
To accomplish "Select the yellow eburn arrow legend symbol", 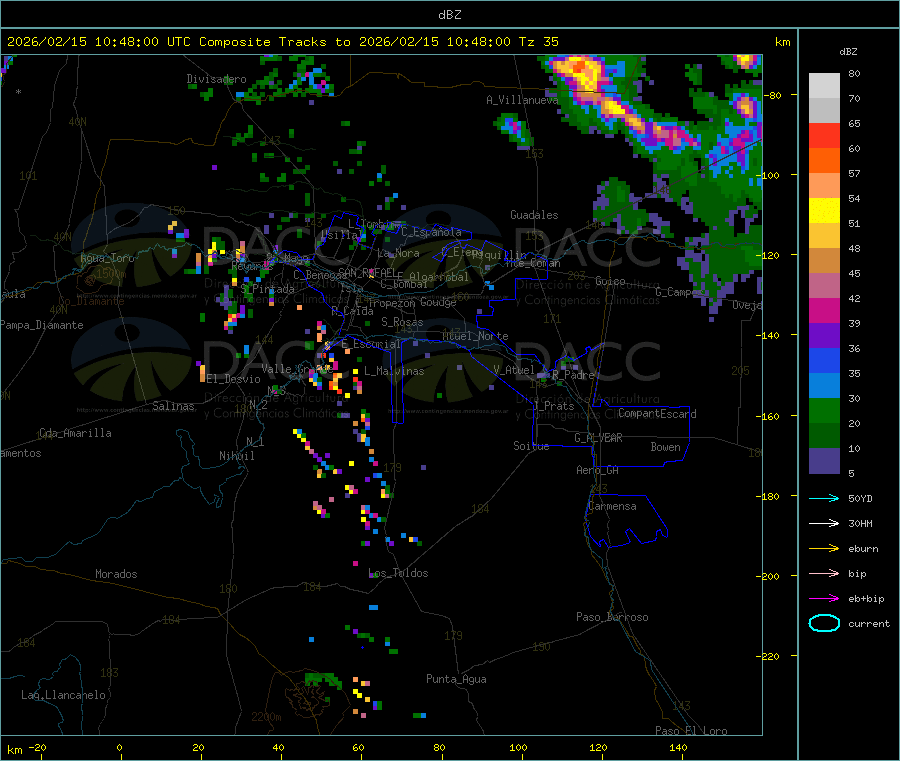I will (x=824, y=549).
